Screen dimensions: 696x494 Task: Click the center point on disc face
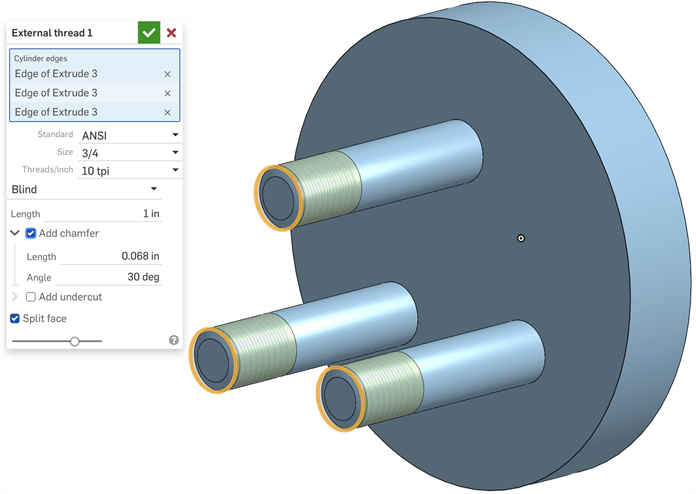(521, 238)
